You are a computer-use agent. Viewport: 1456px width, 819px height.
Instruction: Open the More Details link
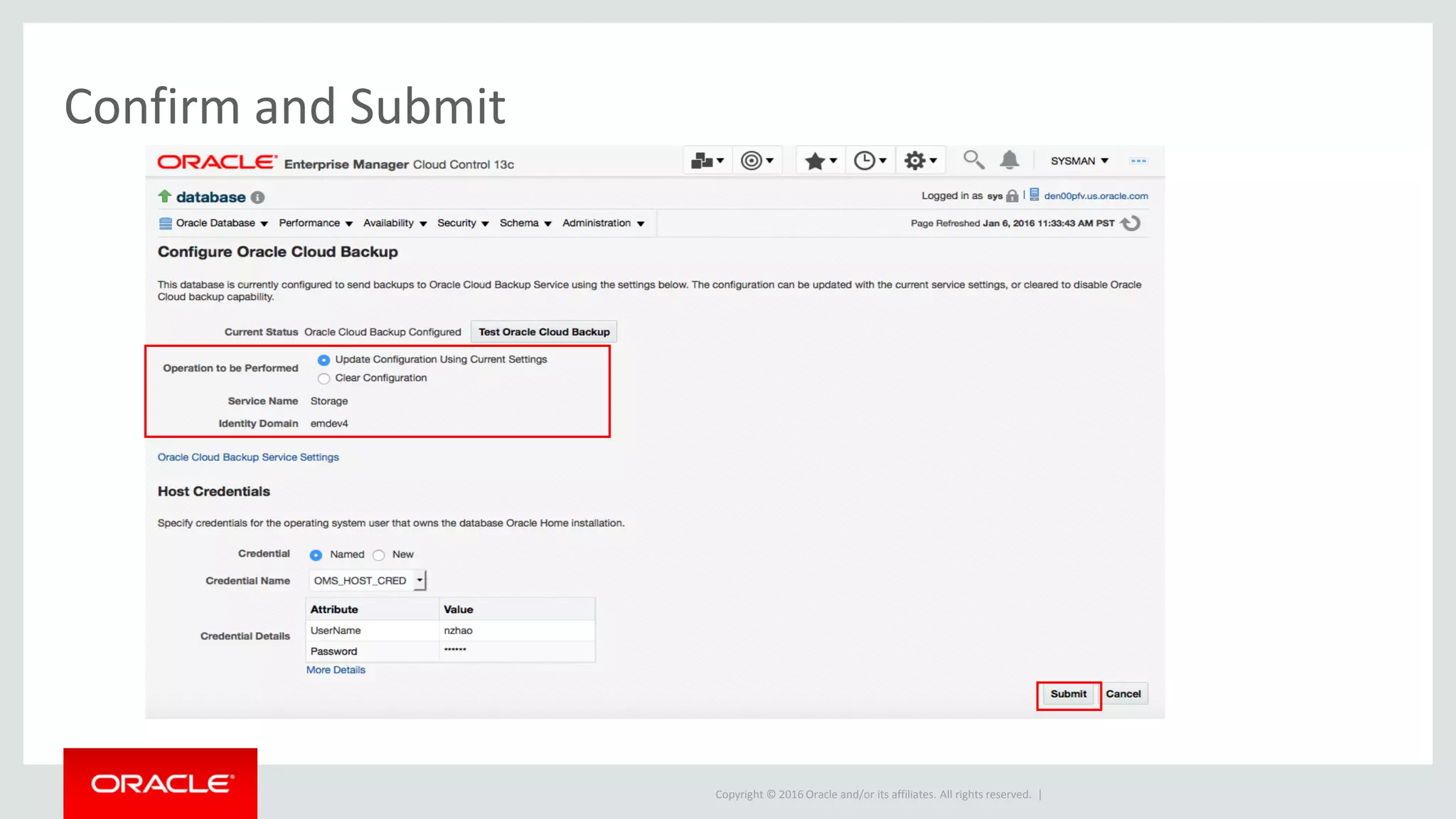click(336, 670)
